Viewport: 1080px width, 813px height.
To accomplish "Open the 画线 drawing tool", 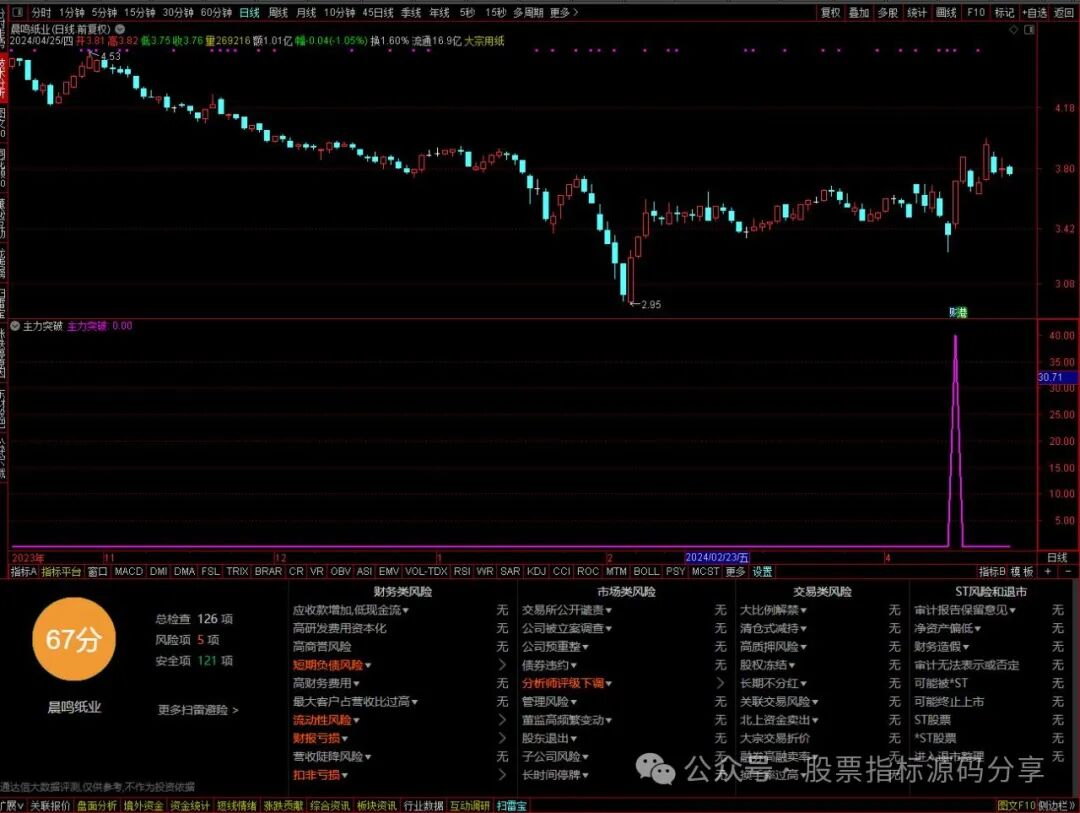I will (946, 12).
